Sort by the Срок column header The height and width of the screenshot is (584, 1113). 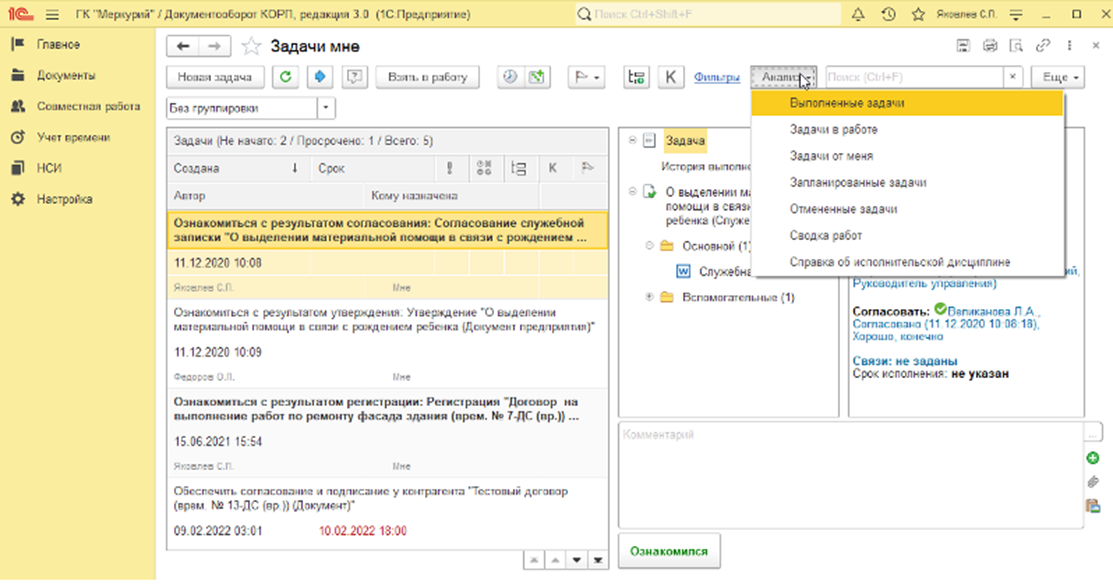373,169
